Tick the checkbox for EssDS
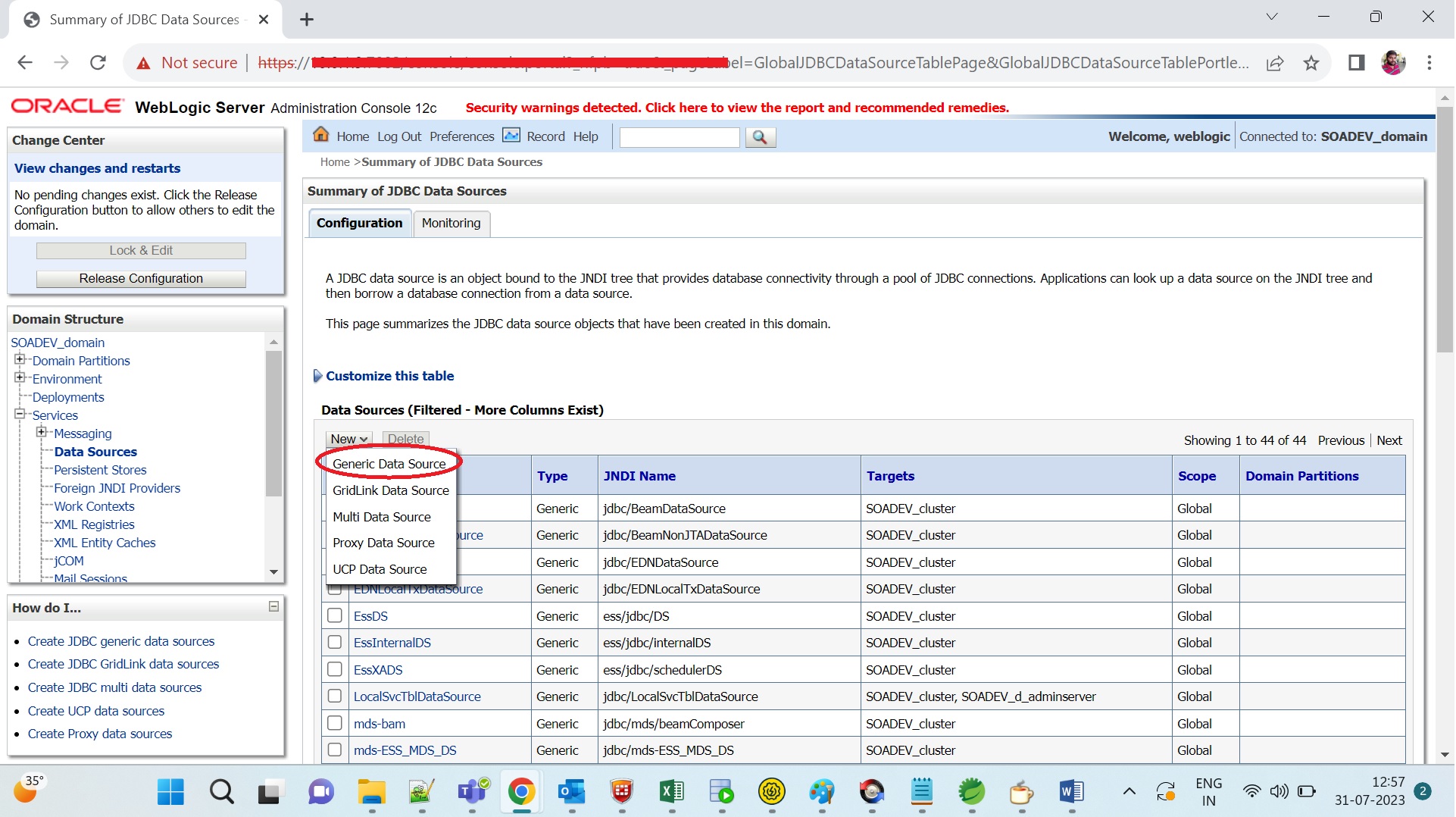The image size is (1456, 817). click(x=335, y=616)
